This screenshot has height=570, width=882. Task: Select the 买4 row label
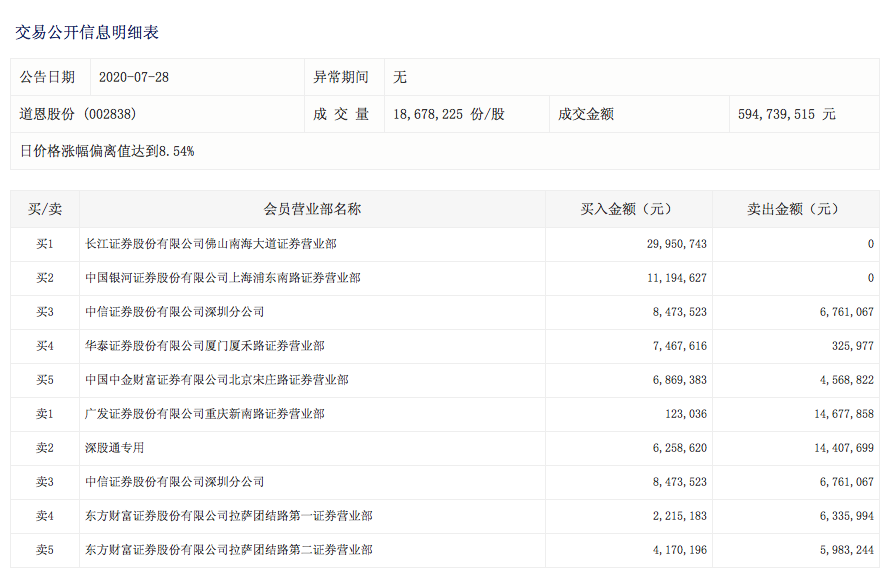[x=45, y=346]
